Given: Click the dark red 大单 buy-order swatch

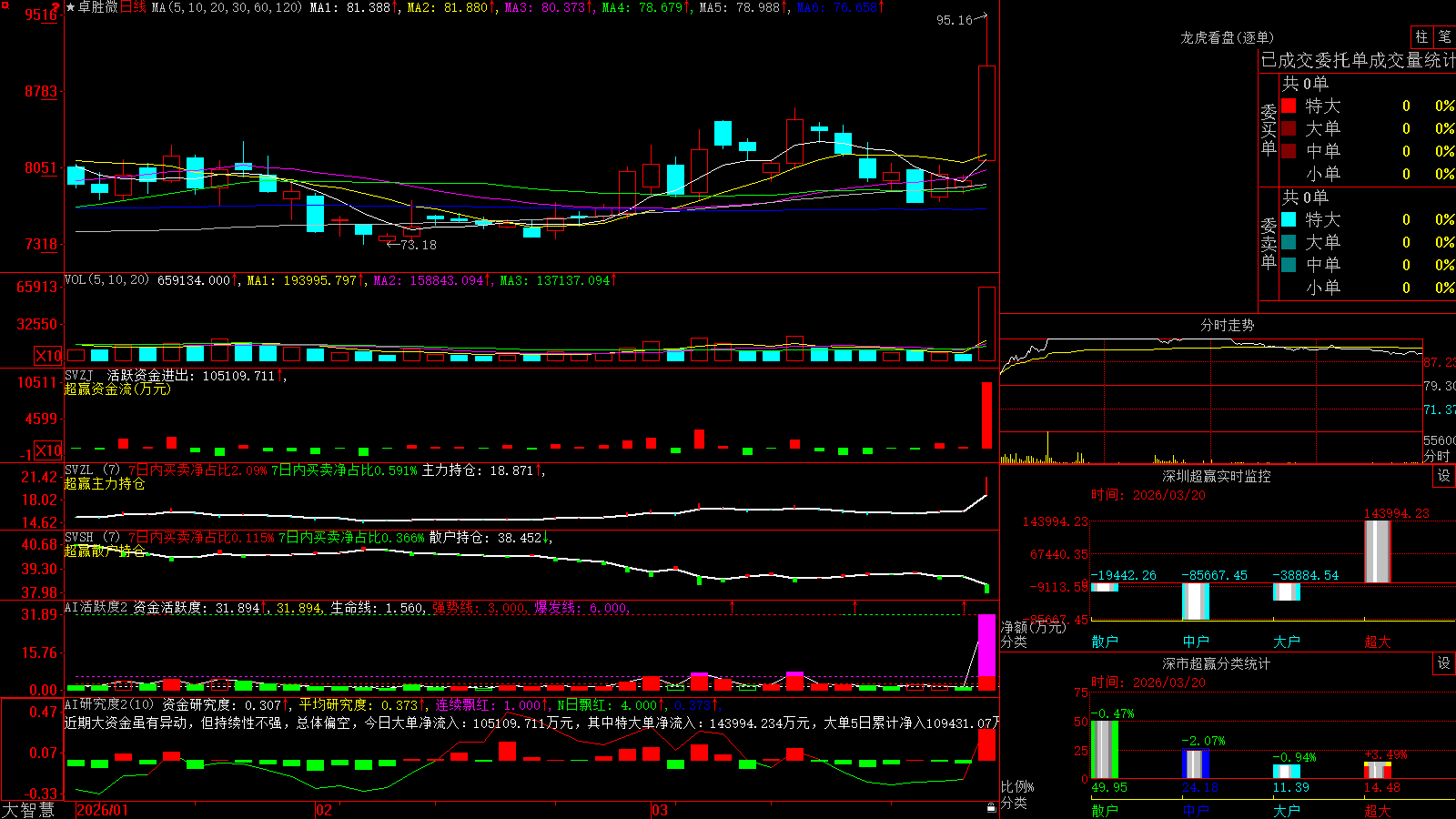Looking at the screenshot, I should tap(1289, 128).
